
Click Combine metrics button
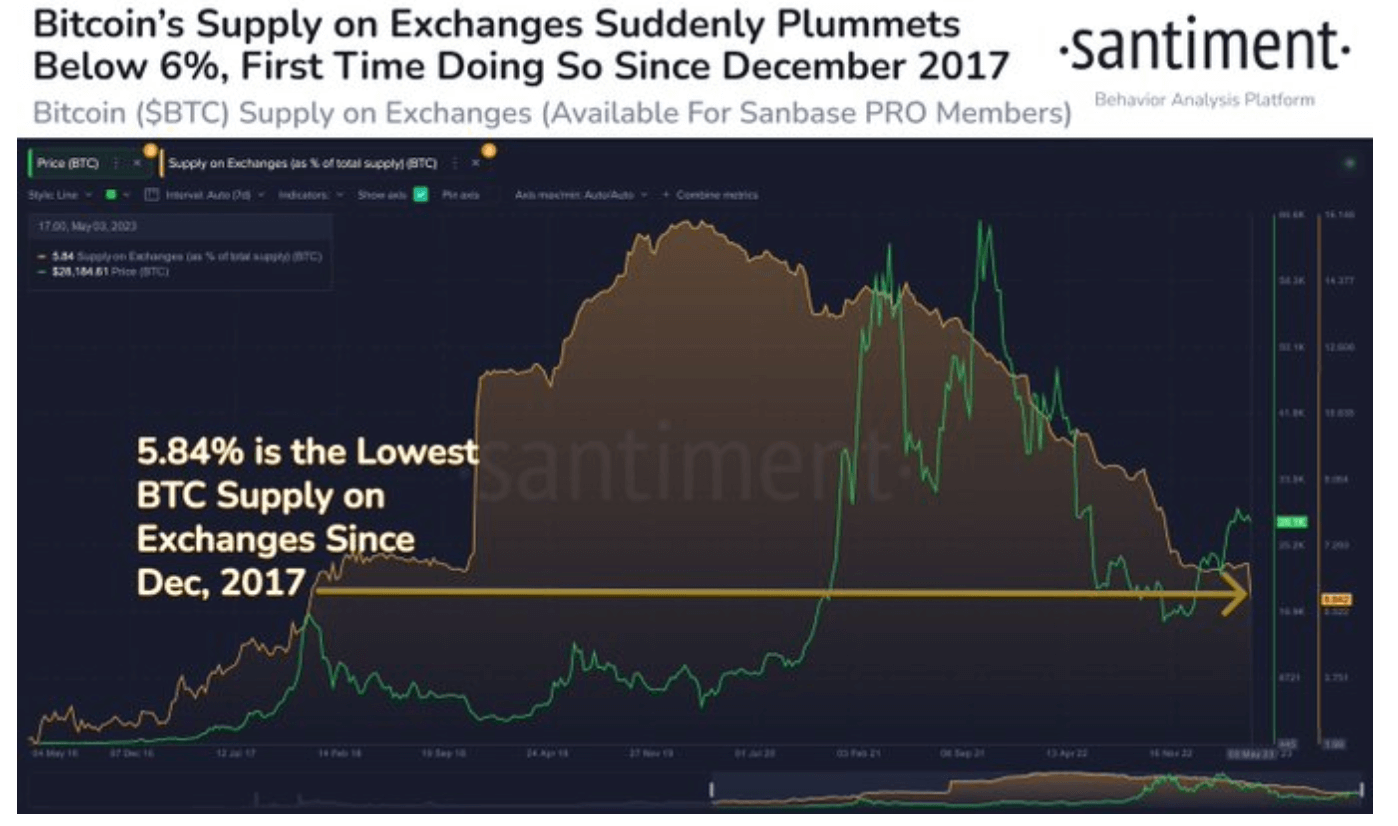pos(710,195)
